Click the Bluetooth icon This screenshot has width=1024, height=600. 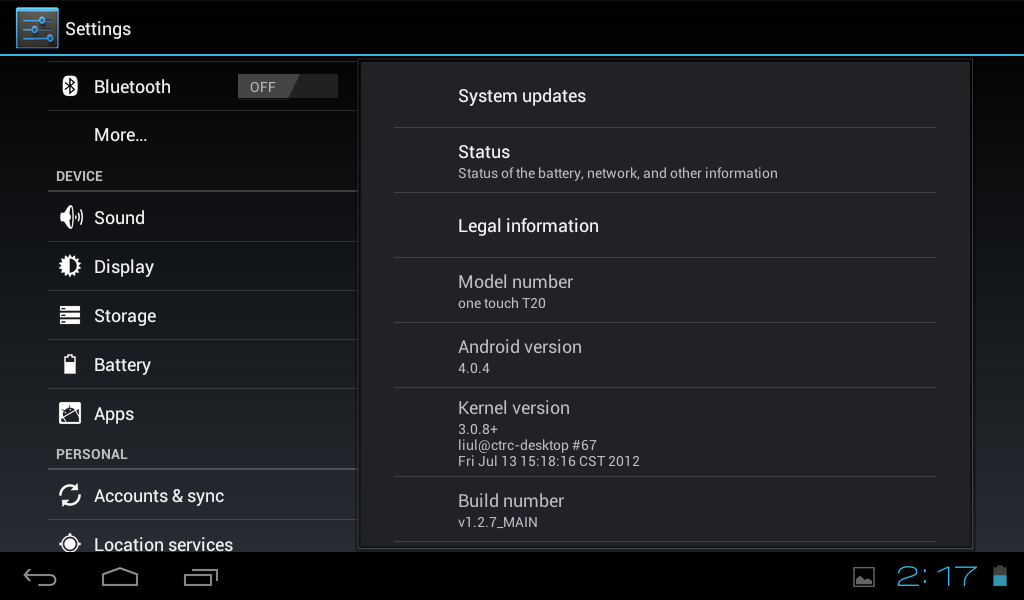tap(70, 87)
